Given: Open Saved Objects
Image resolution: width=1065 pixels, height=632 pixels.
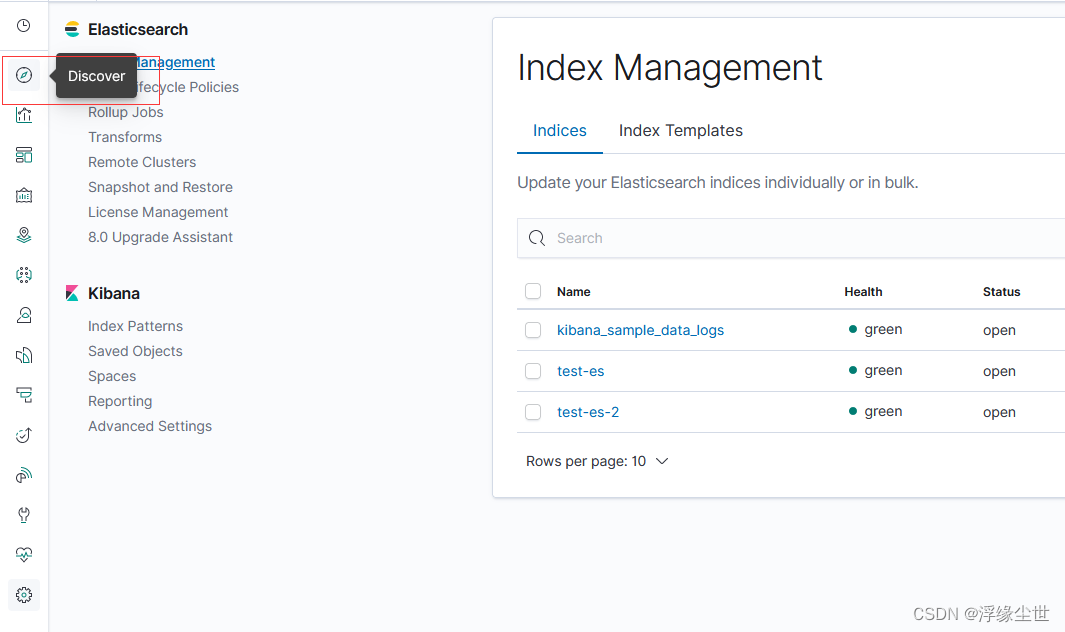Looking at the screenshot, I should pyautogui.click(x=135, y=351).
